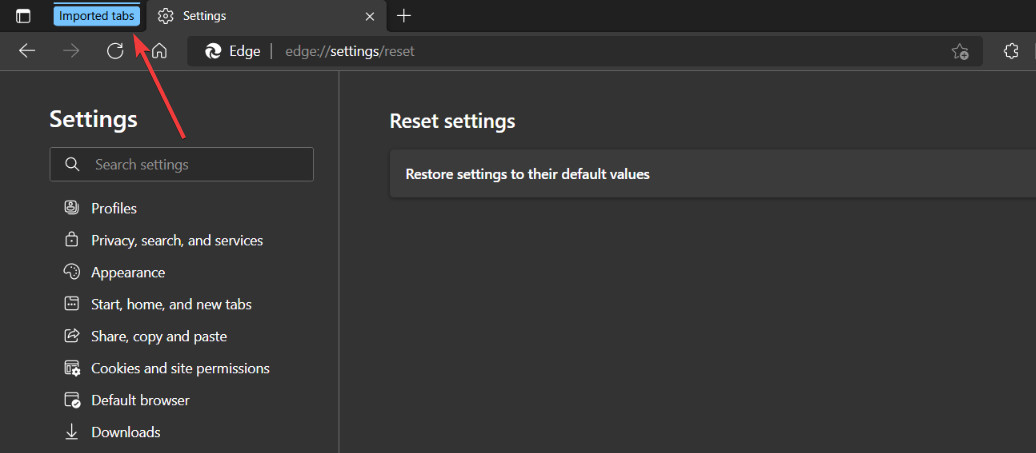This screenshot has height=453, width=1036.
Task: Go to the home page icon
Action: tap(159, 51)
